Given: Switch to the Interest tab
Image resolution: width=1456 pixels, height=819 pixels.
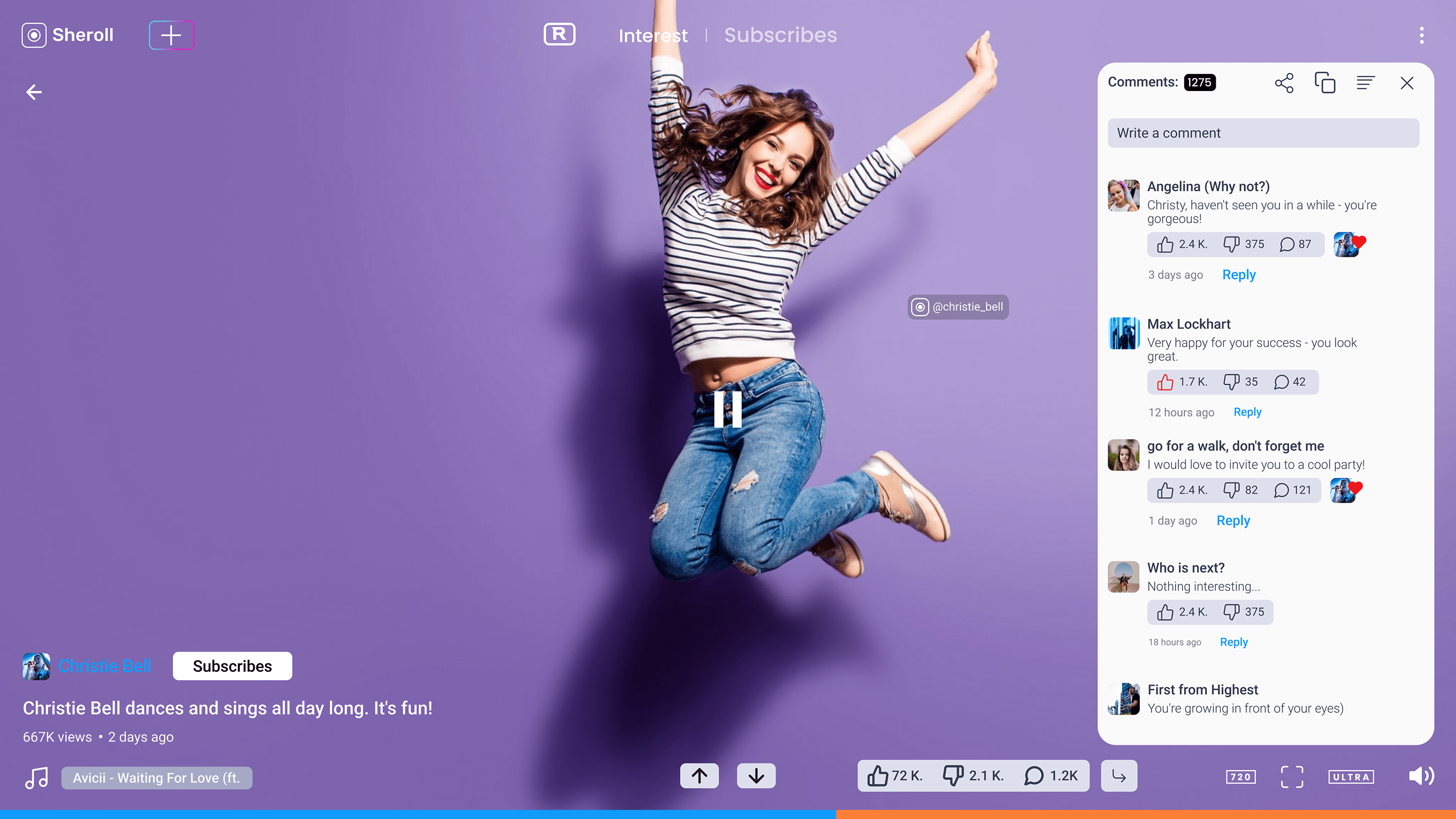Looking at the screenshot, I should (x=653, y=35).
